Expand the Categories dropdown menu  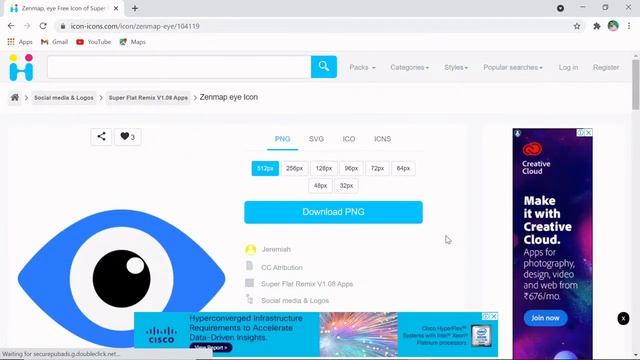409,67
